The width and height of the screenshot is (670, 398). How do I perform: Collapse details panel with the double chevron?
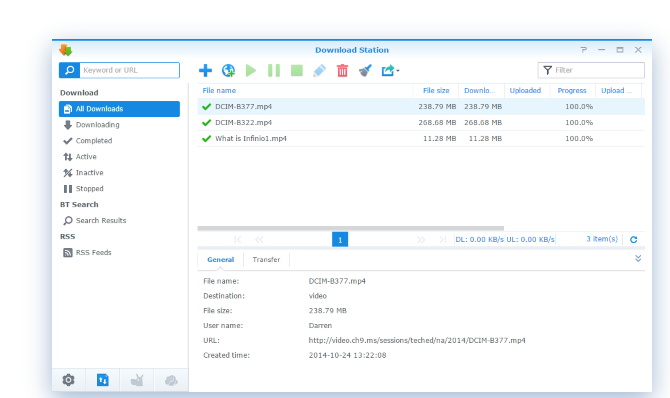(x=638, y=259)
